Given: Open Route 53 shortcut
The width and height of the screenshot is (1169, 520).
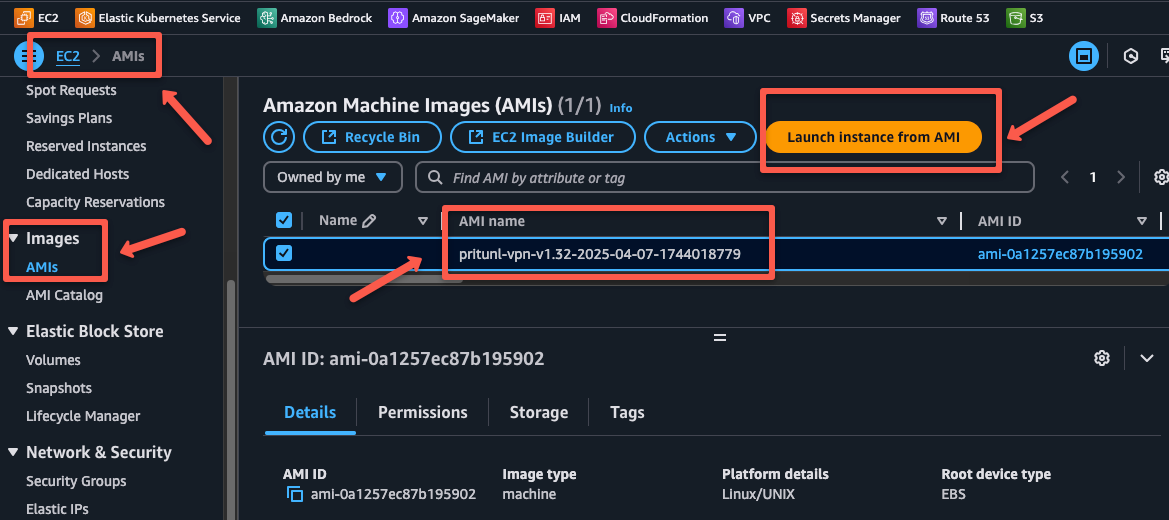Looking at the screenshot, I should click(x=954, y=17).
